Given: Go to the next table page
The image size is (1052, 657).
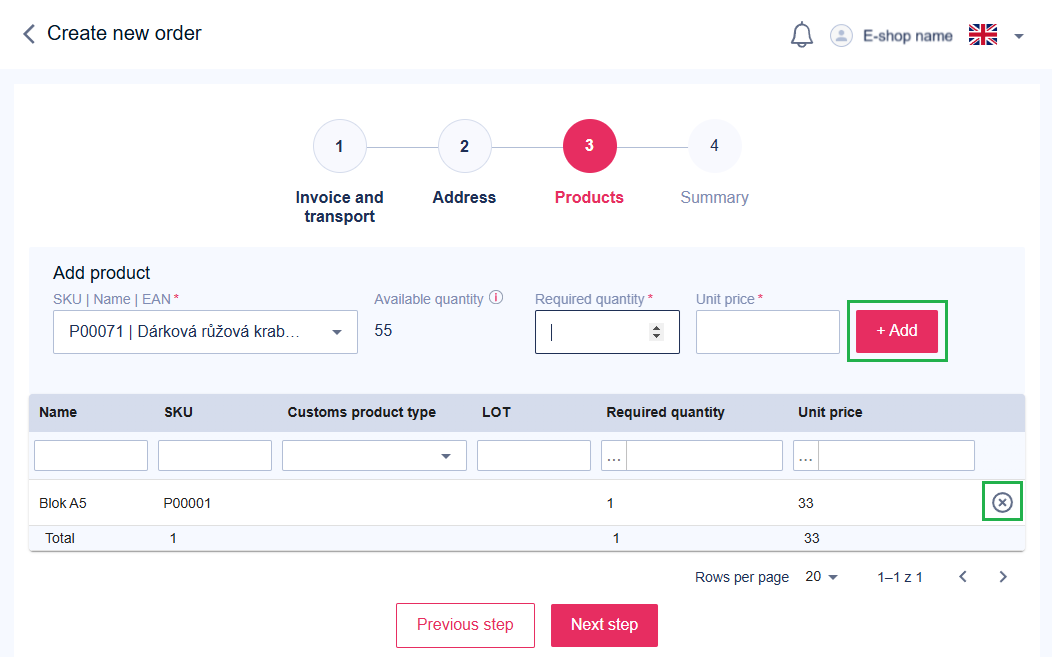Looking at the screenshot, I should [1003, 577].
